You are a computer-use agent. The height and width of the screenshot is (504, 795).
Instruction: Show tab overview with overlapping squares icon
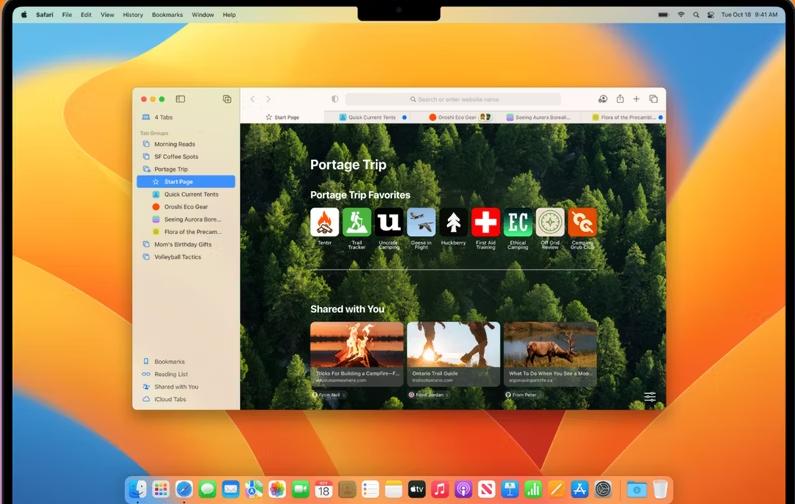coord(654,99)
